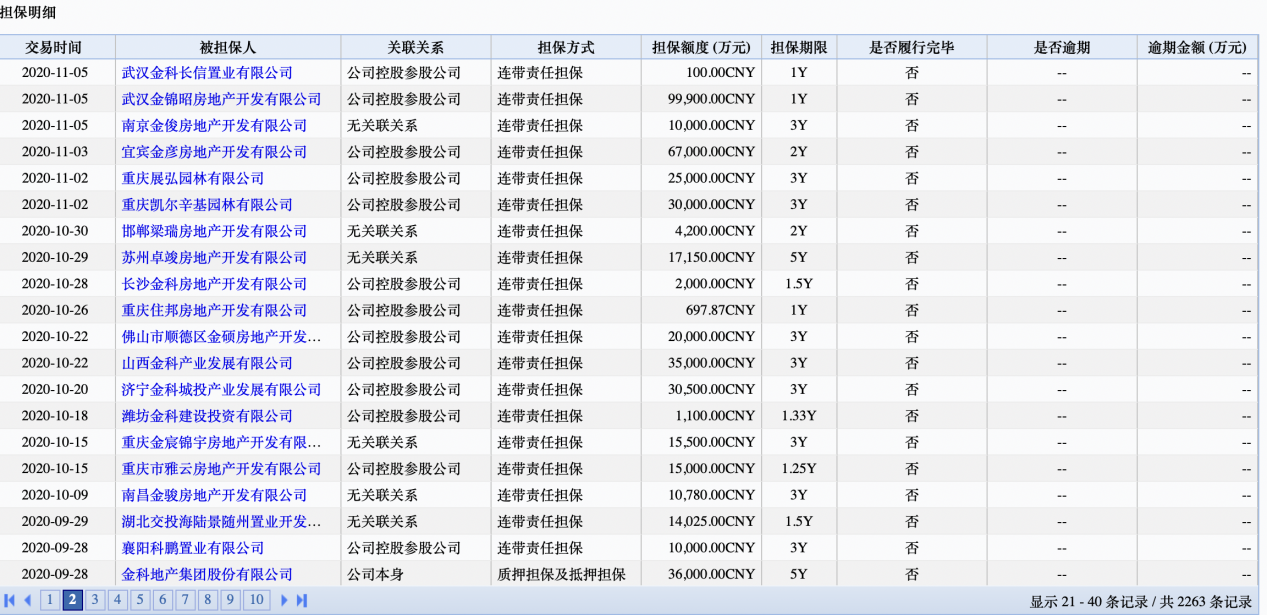Screen dimensions: 1267x615
Task: Select the 2020-10-09 date cell
Action: [x=55, y=495]
